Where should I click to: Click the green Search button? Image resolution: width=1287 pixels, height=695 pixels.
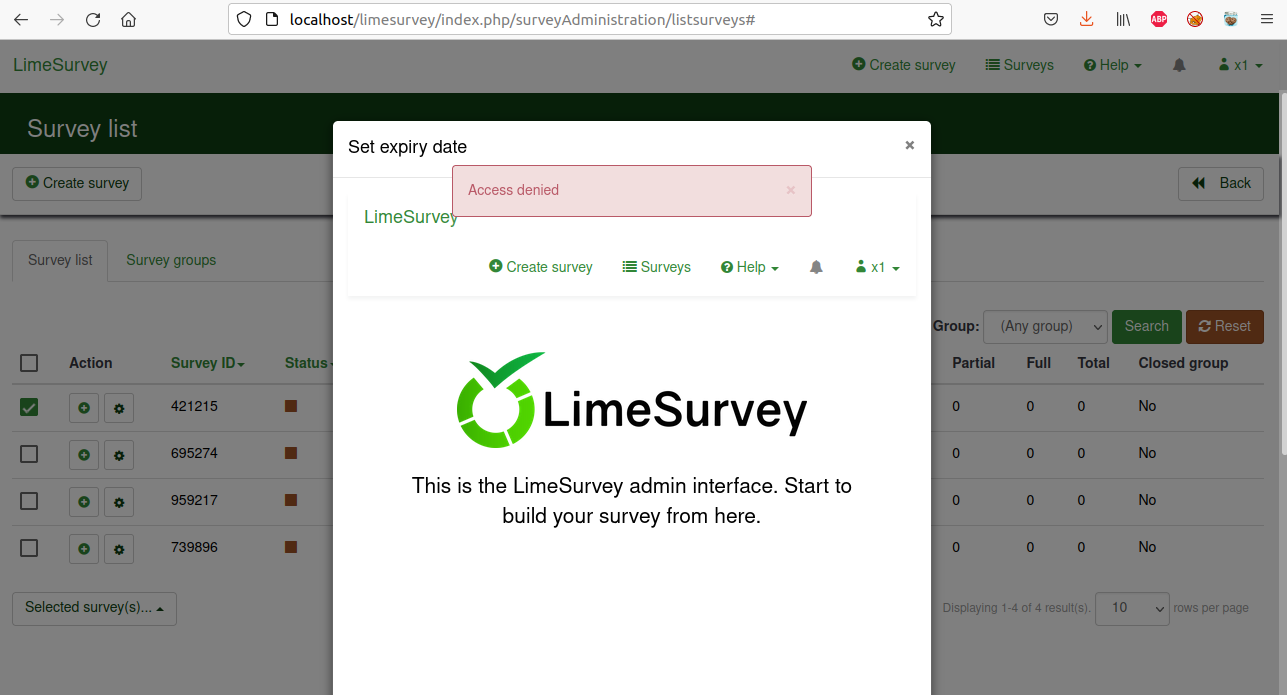pos(1147,326)
